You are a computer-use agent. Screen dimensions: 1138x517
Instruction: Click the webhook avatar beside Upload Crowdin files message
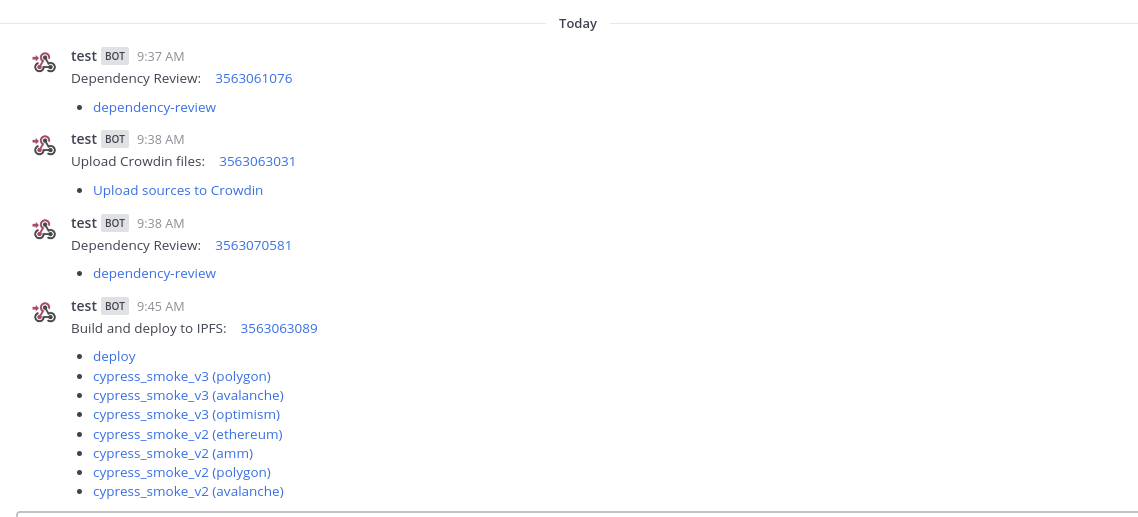(44, 145)
